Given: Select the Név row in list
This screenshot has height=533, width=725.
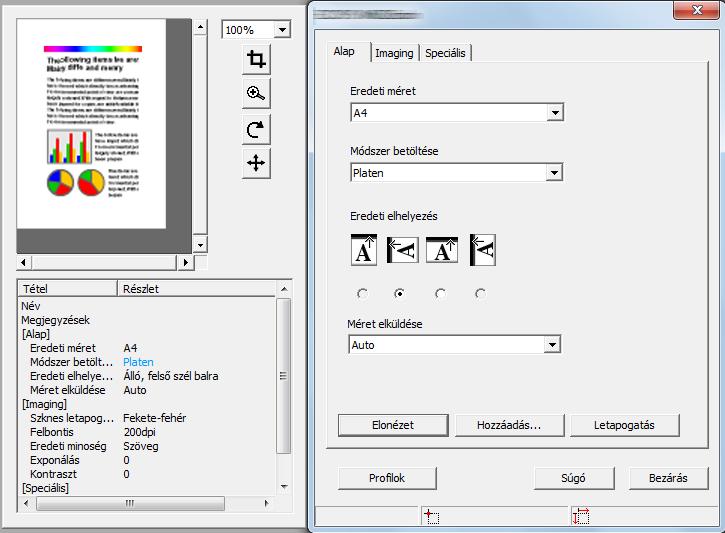Looking at the screenshot, I should coord(147,306).
